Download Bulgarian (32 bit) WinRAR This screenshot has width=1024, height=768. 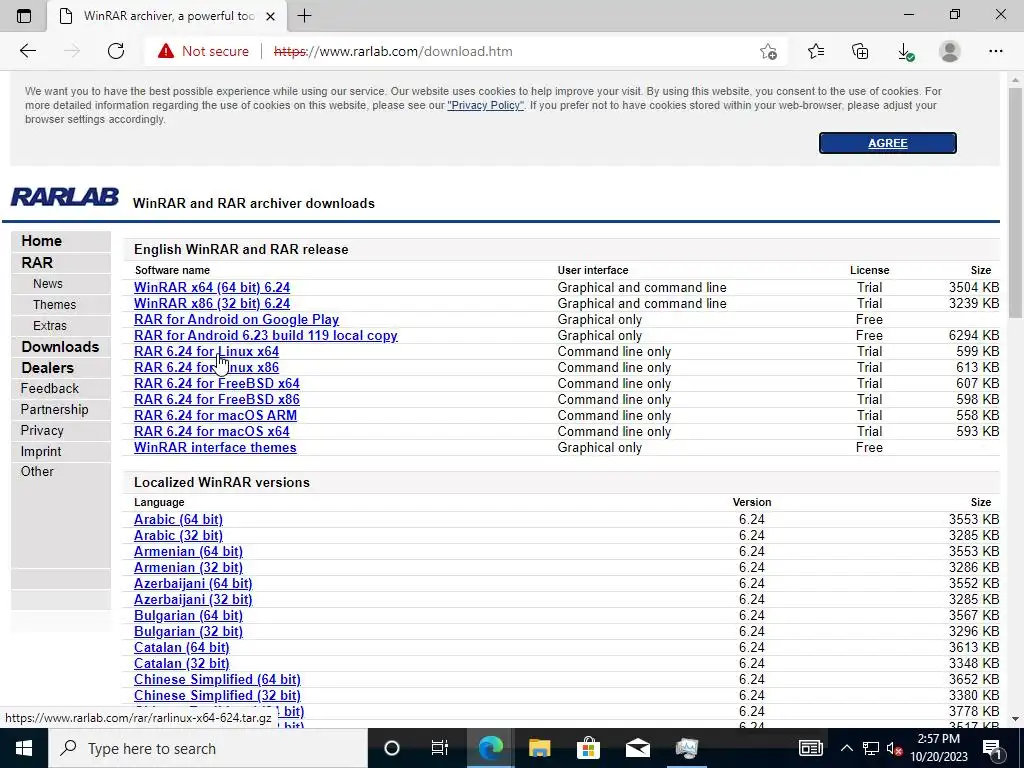188,632
